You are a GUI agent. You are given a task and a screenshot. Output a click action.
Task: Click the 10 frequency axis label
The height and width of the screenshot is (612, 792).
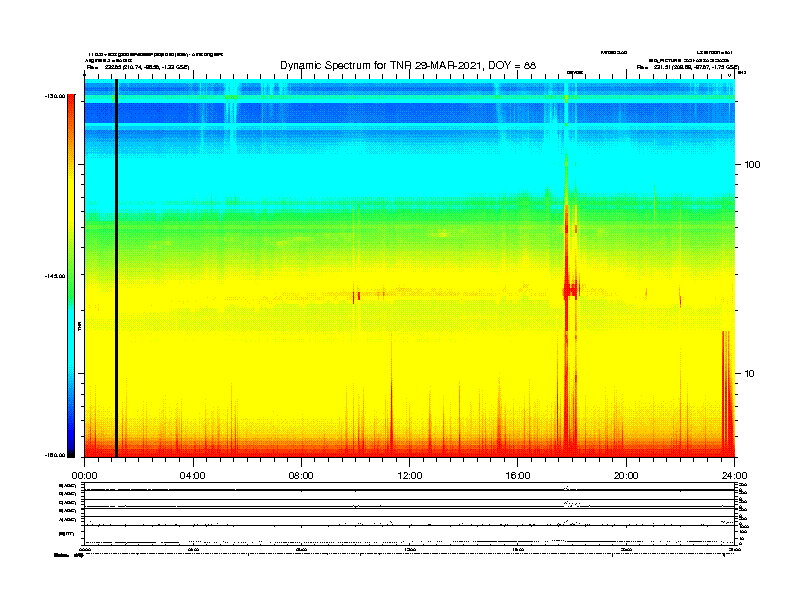coord(749,374)
